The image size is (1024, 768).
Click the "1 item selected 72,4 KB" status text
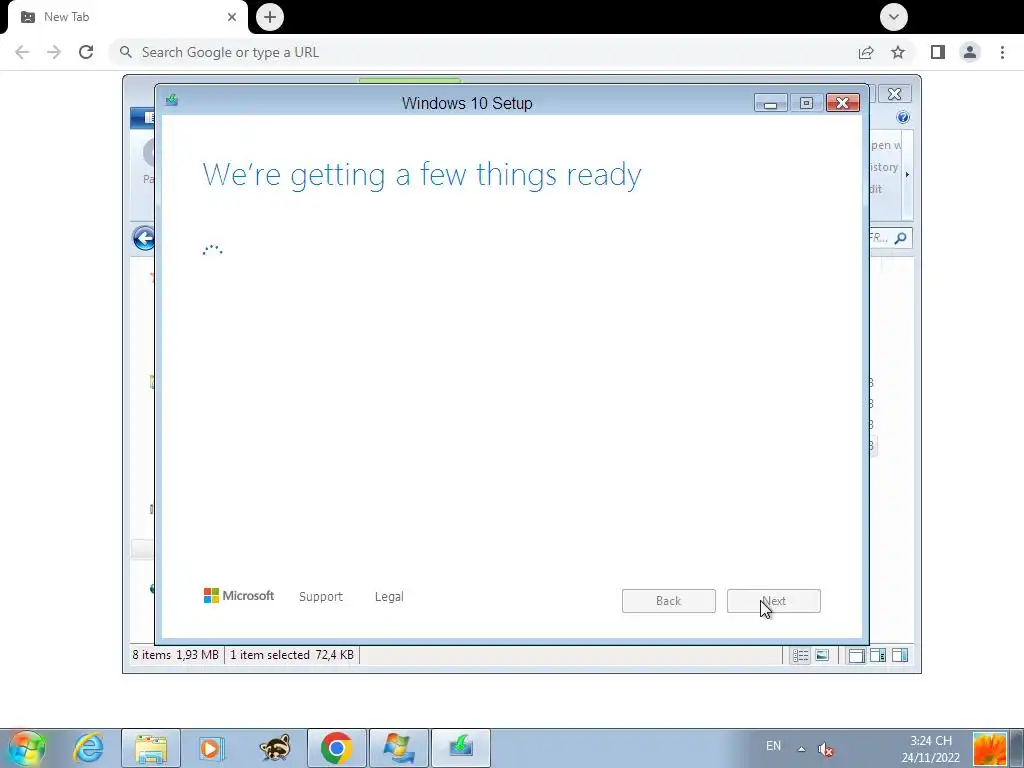[292, 654]
